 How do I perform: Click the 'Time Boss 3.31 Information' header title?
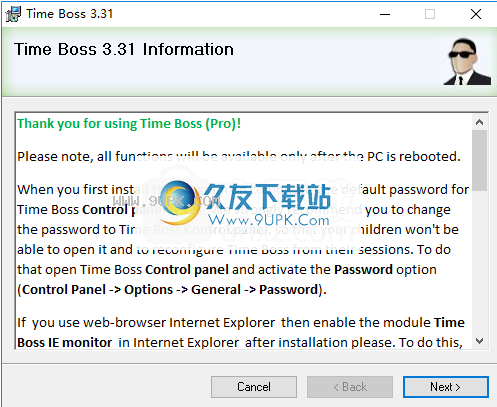pyautogui.click(x=124, y=49)
